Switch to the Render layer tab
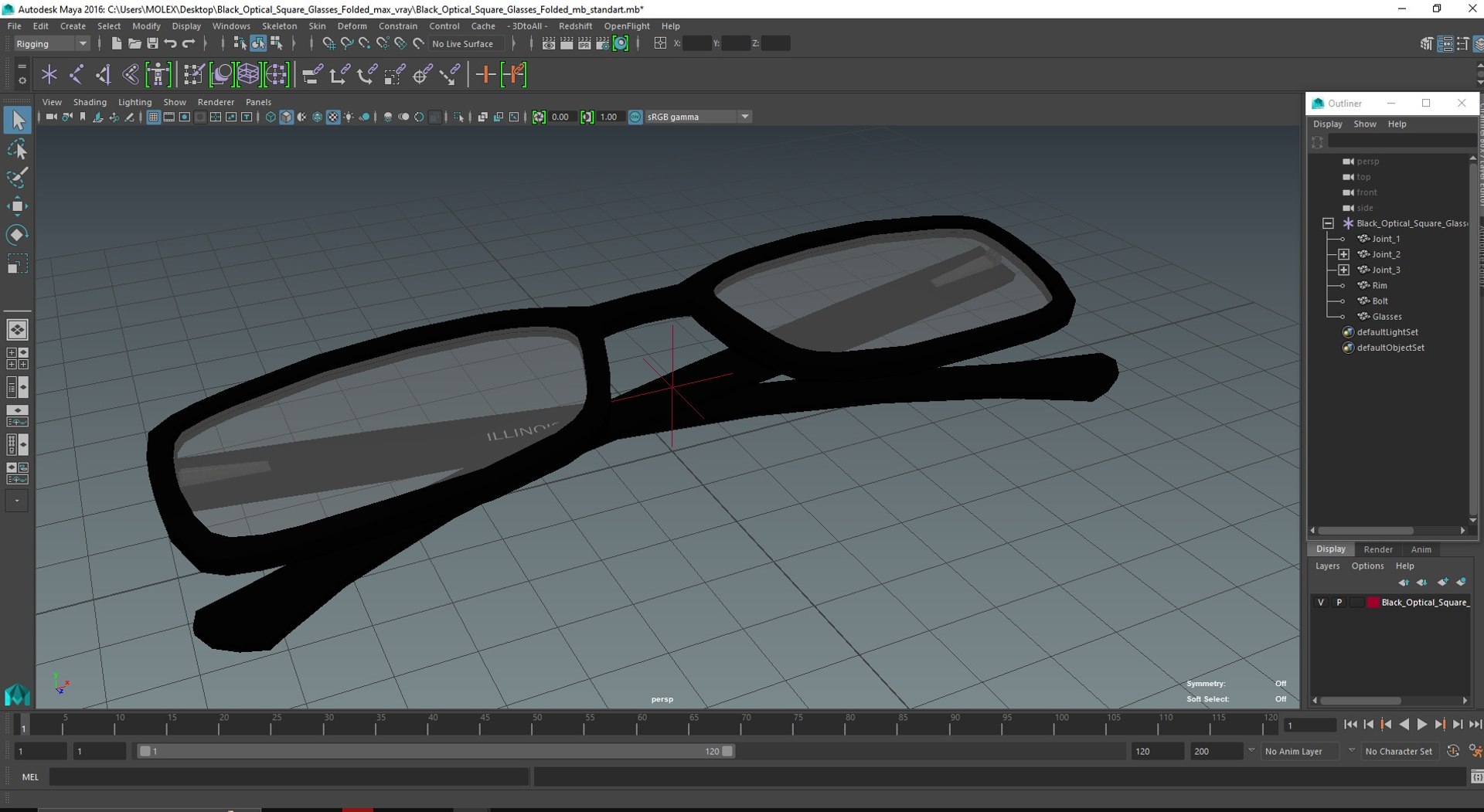Screen dimensions: 1484x812 pos(1378,549)
